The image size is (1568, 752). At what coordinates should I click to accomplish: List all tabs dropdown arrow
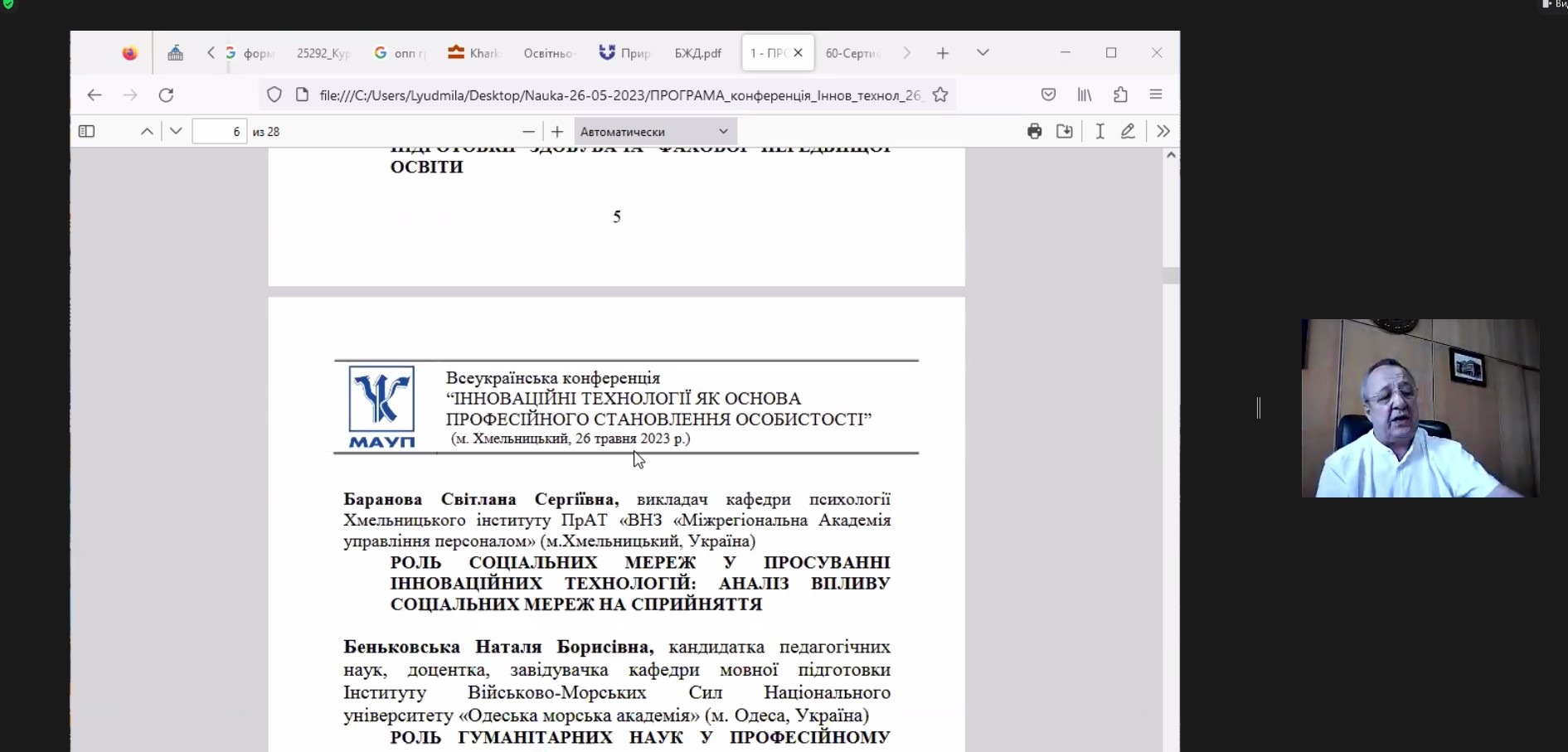click(983, 53)
